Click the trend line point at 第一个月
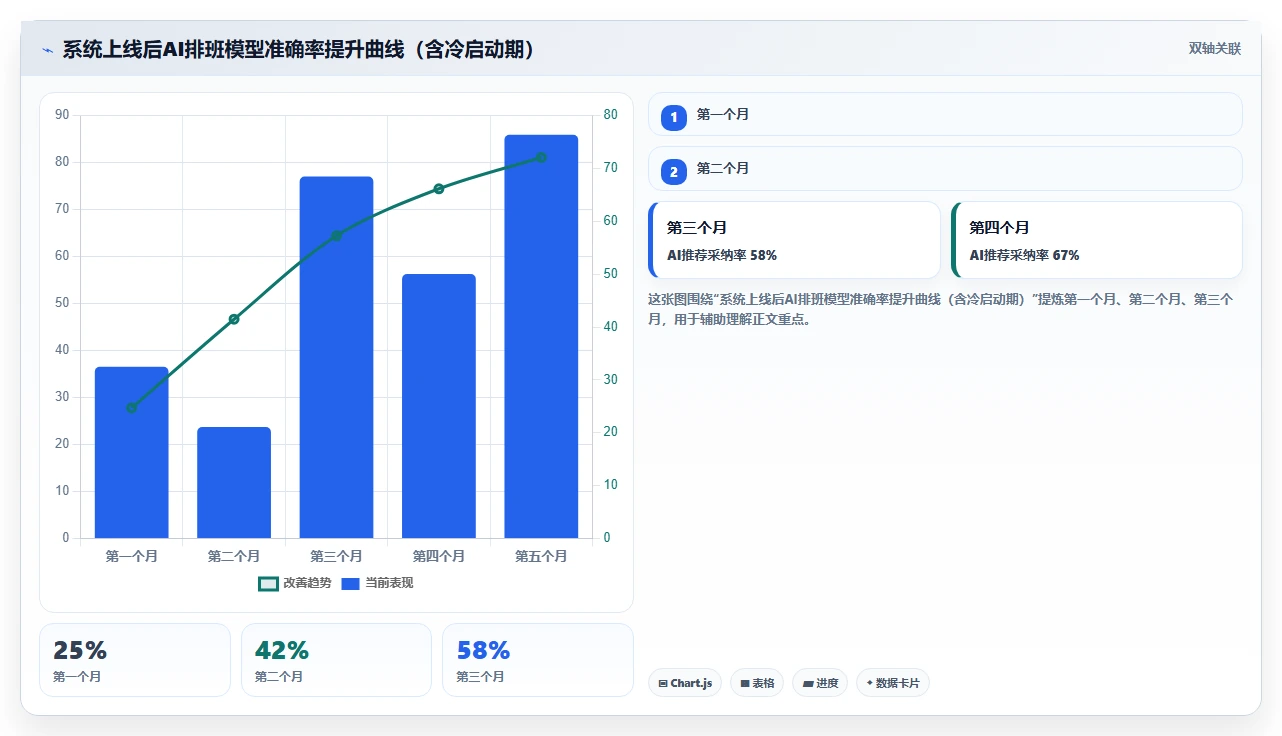Screen dimensions: 1282x736 132,407
